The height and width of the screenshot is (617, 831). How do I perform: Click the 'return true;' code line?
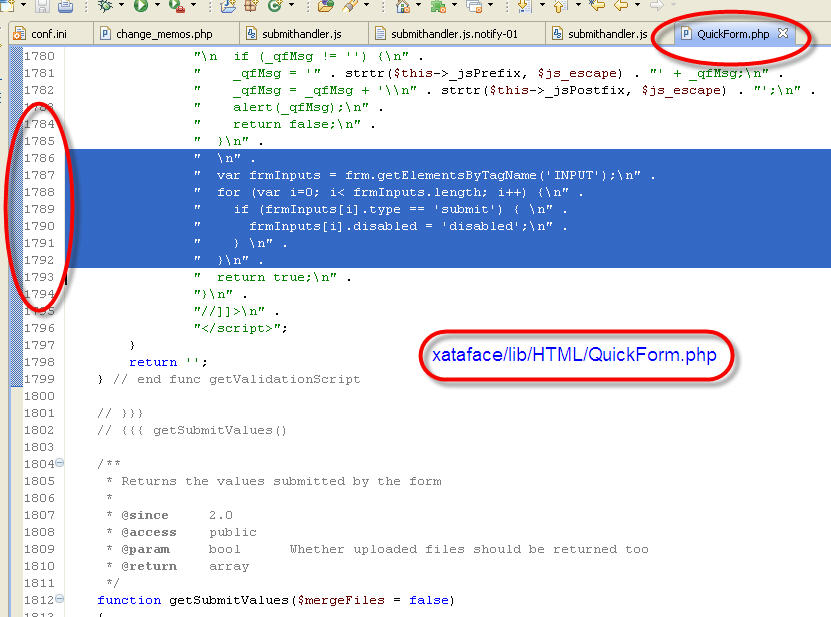coord(272,277)
